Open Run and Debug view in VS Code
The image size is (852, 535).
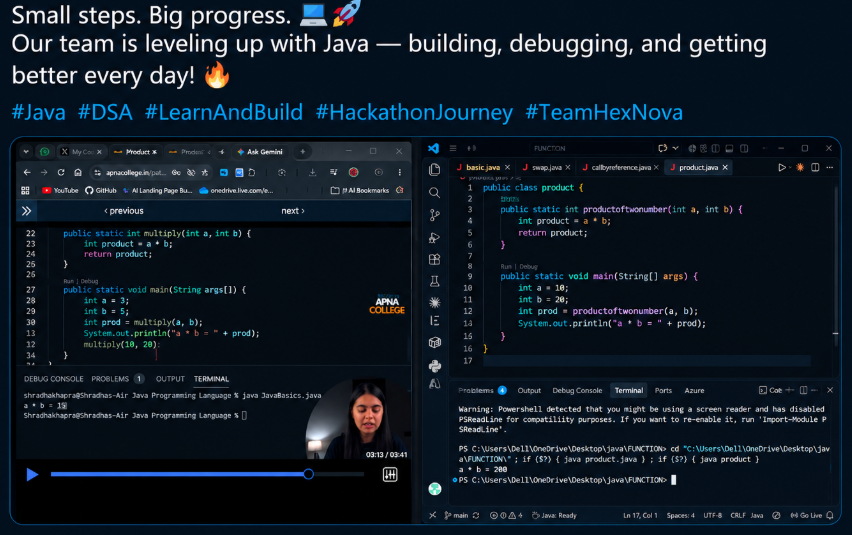[435, 237]
